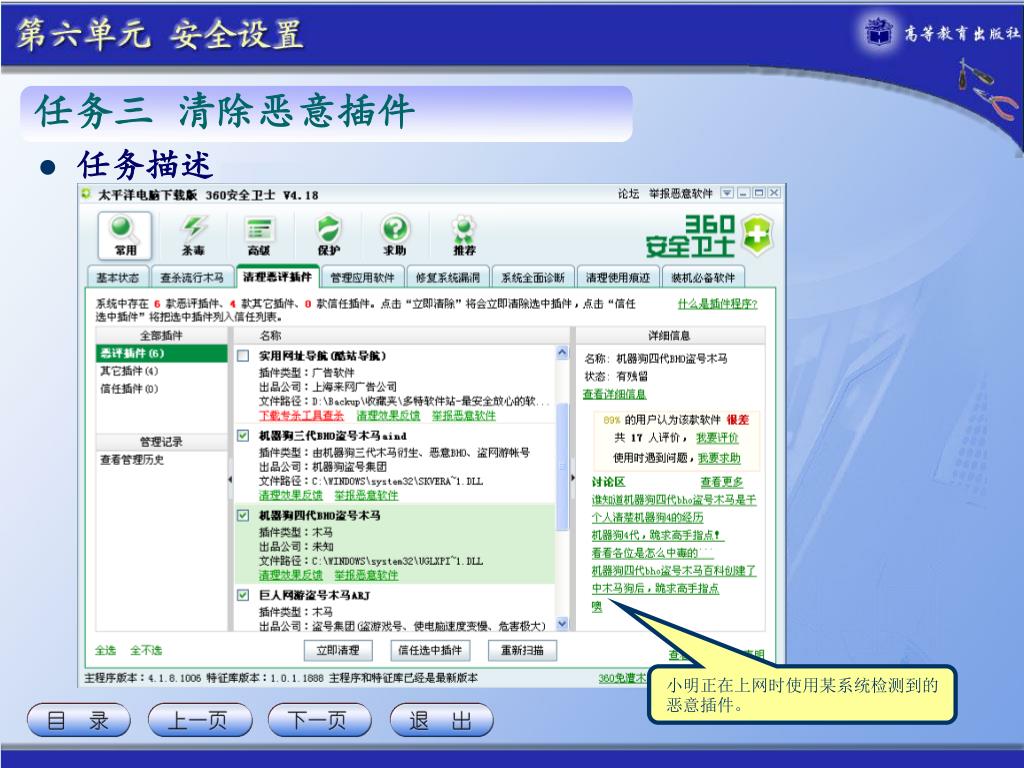Click the 下载专杀工具查杀 red link
The width and height of the screenshot is (1024, 768).
click(301, 415)
